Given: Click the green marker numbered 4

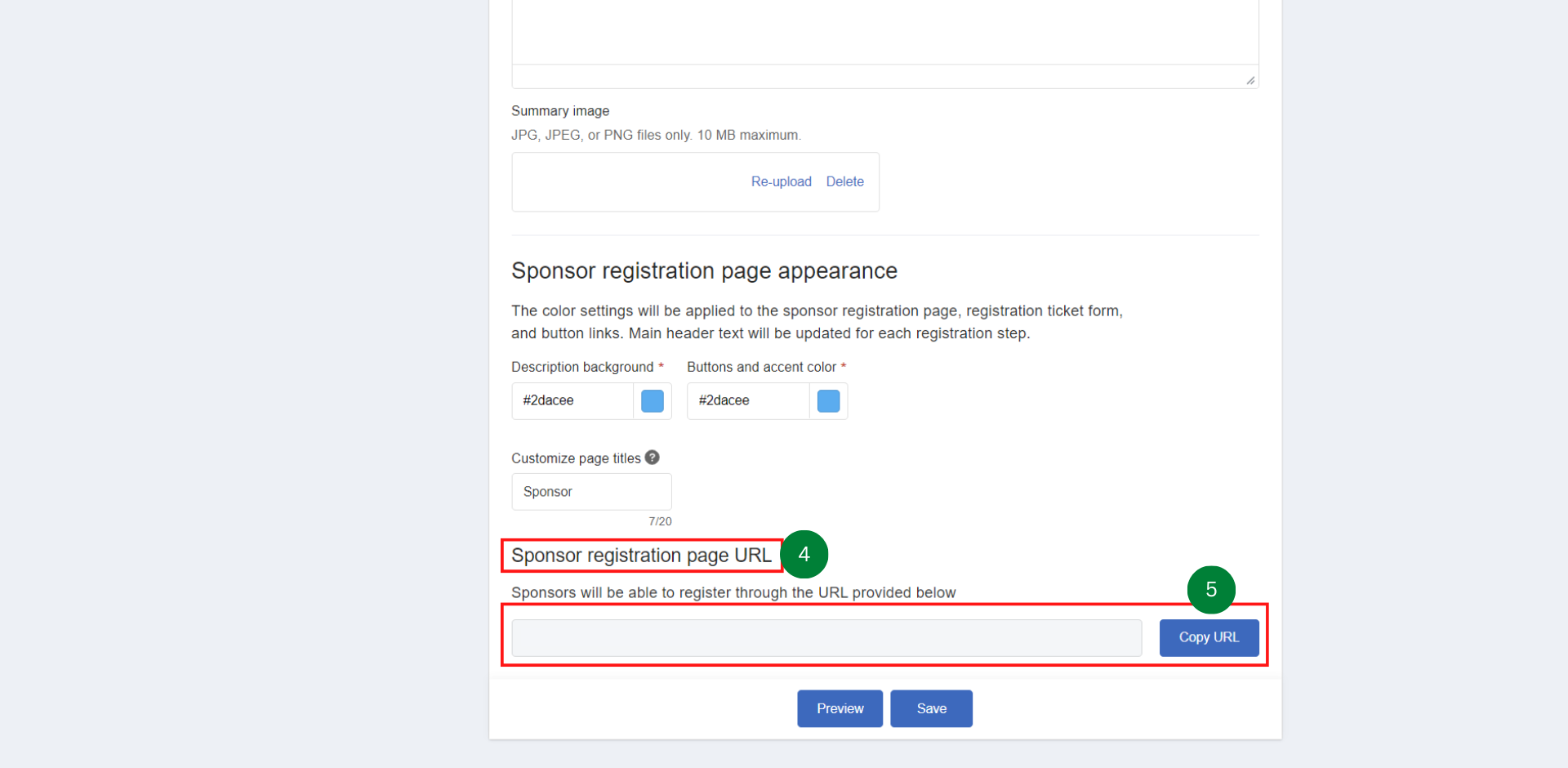Looking at the screenshot, I should tap(804, 555).
